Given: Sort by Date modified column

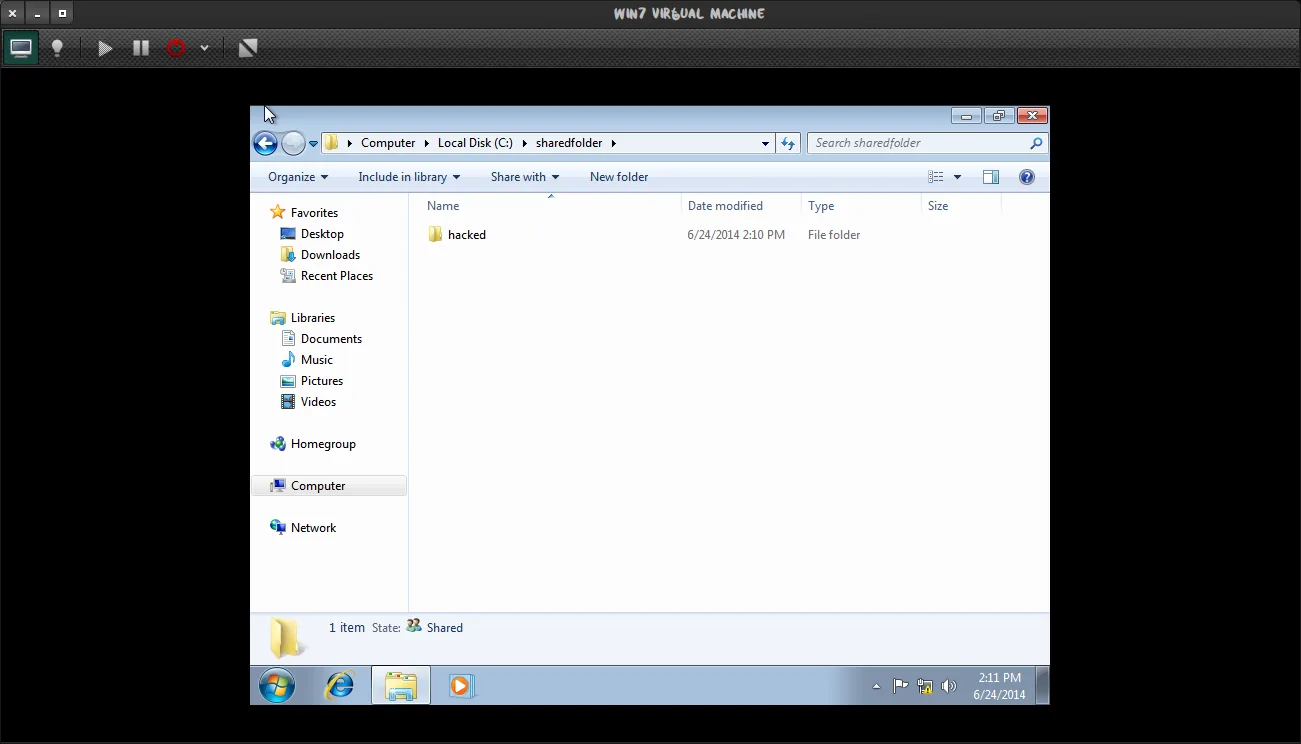Looking at the screenshot, I should pyautogui.click(x=725, y=206).
